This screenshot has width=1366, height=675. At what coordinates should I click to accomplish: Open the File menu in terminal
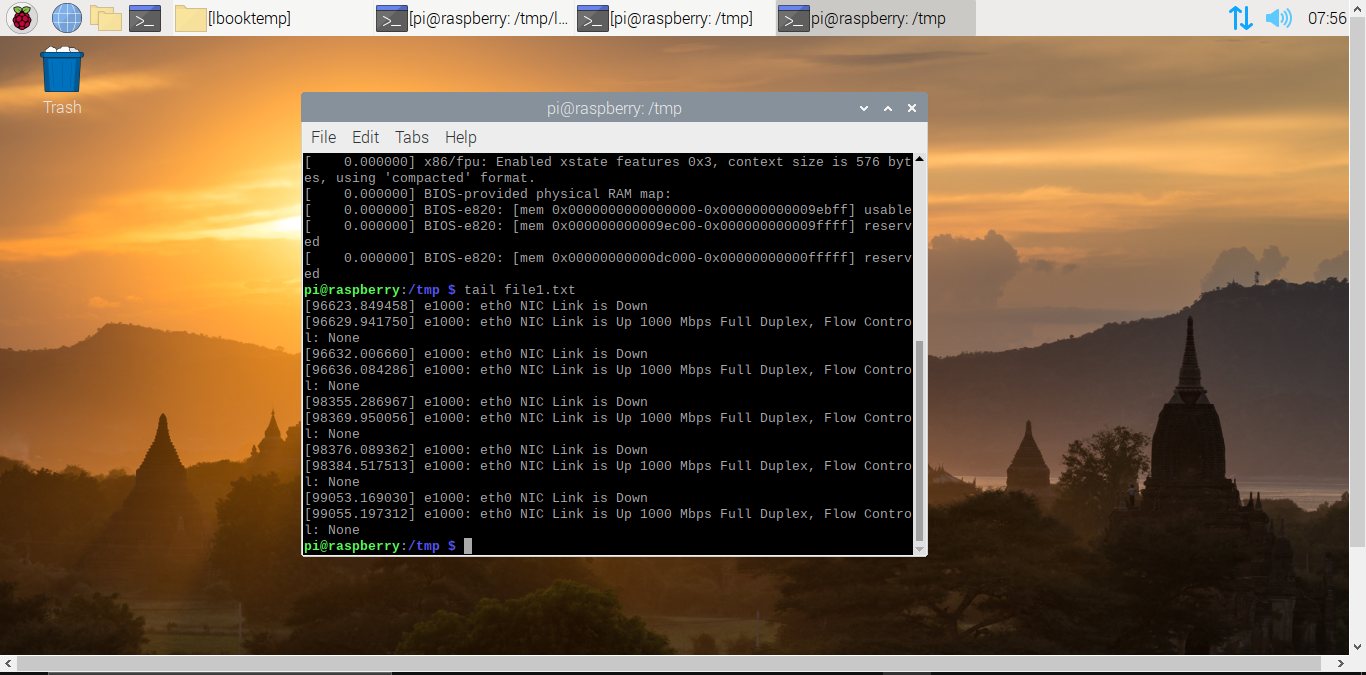[323, 137]
